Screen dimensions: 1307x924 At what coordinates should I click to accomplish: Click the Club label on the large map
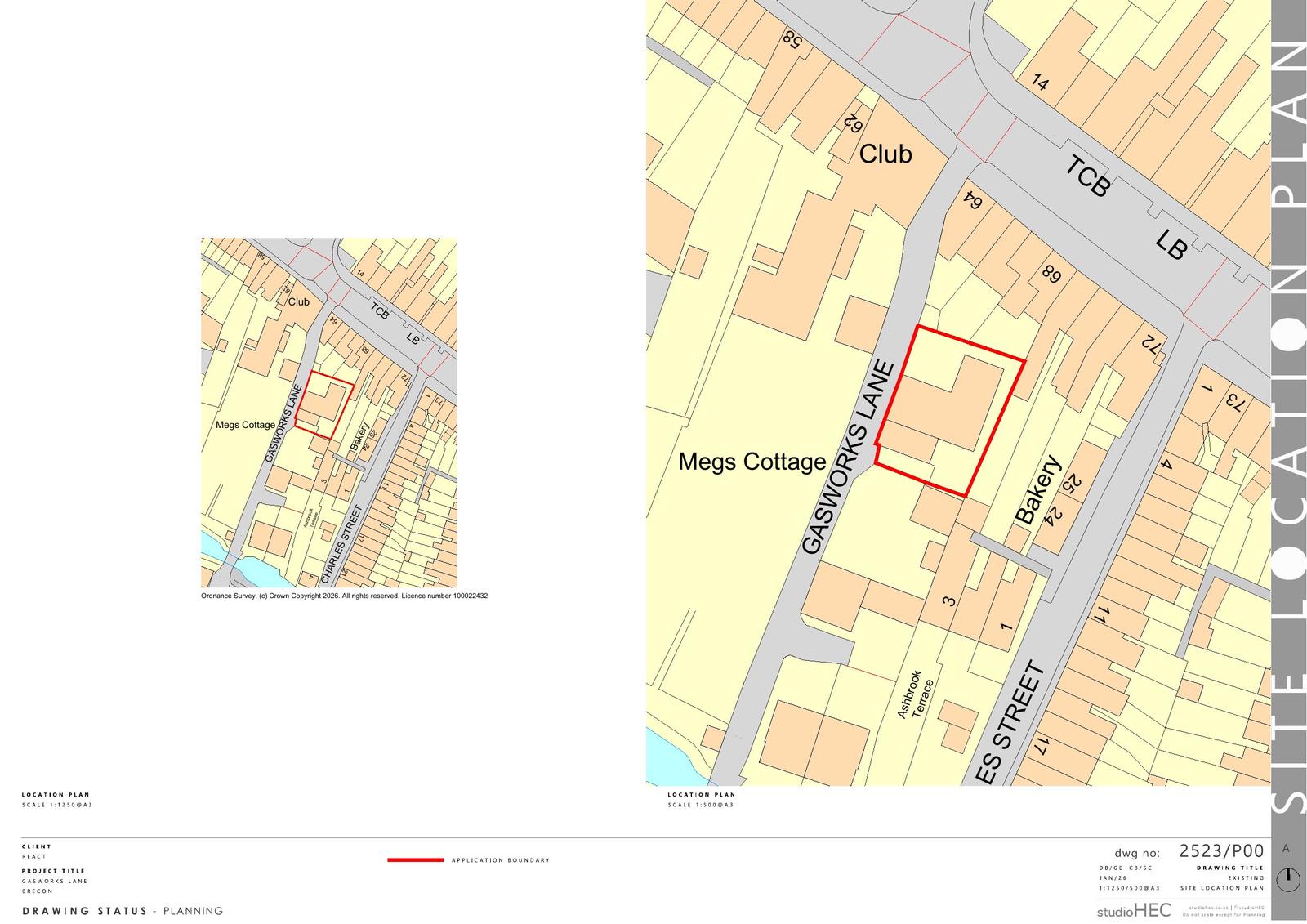[x=885, y=154]
